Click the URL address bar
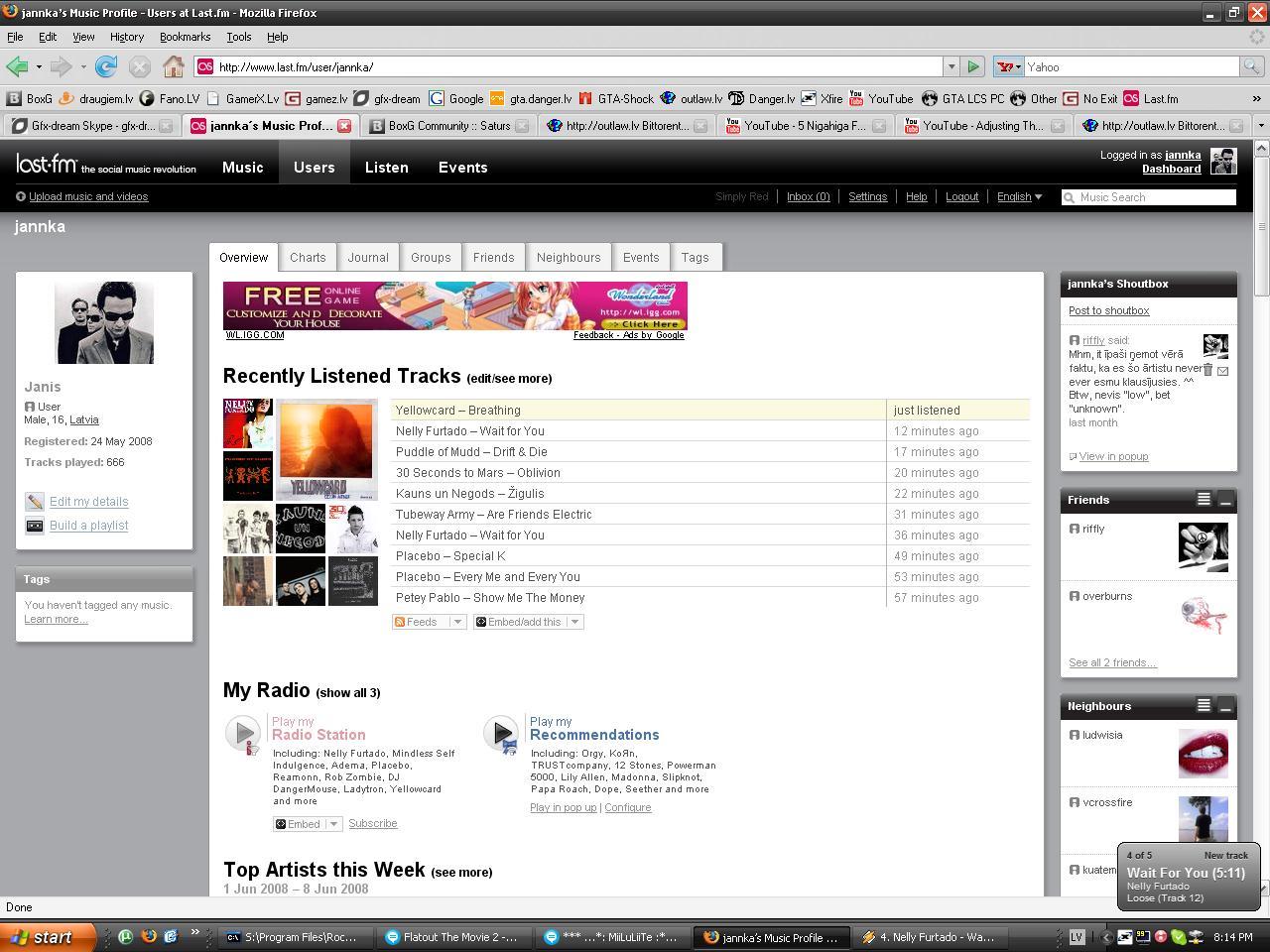 [577, 66]
